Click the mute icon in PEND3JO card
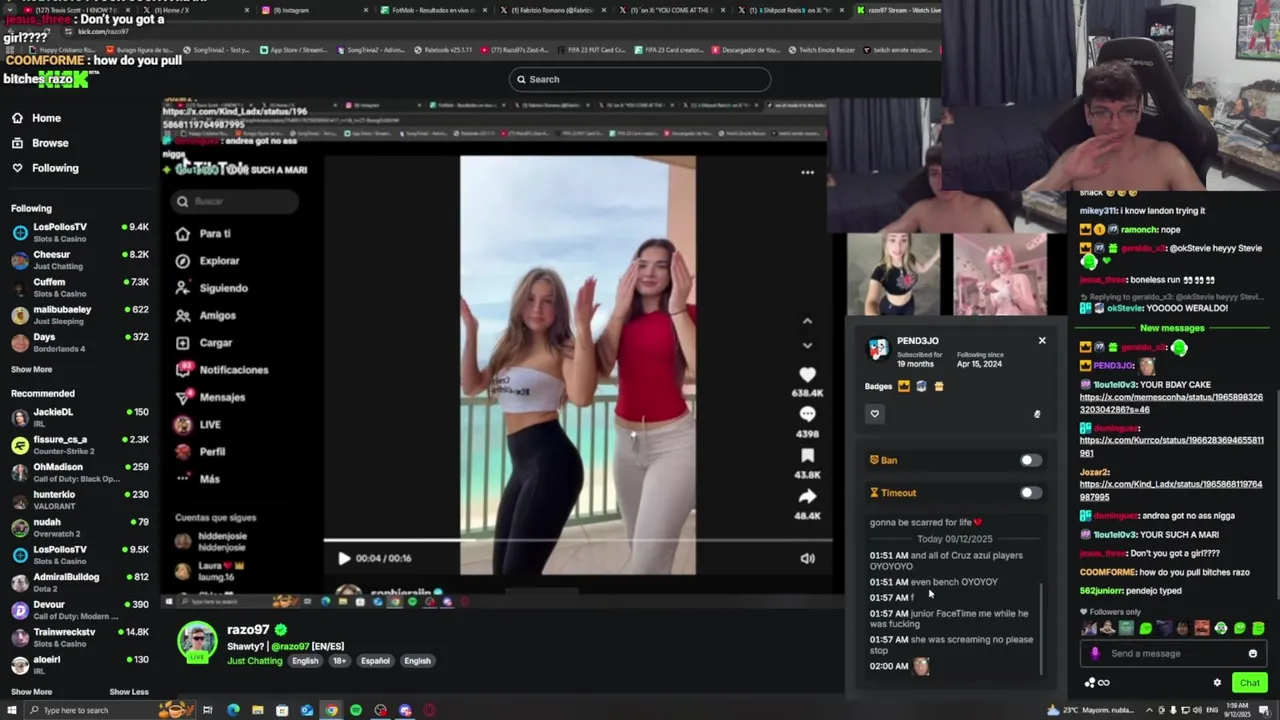This screenshot has height=720, width=1280. 1037,414
